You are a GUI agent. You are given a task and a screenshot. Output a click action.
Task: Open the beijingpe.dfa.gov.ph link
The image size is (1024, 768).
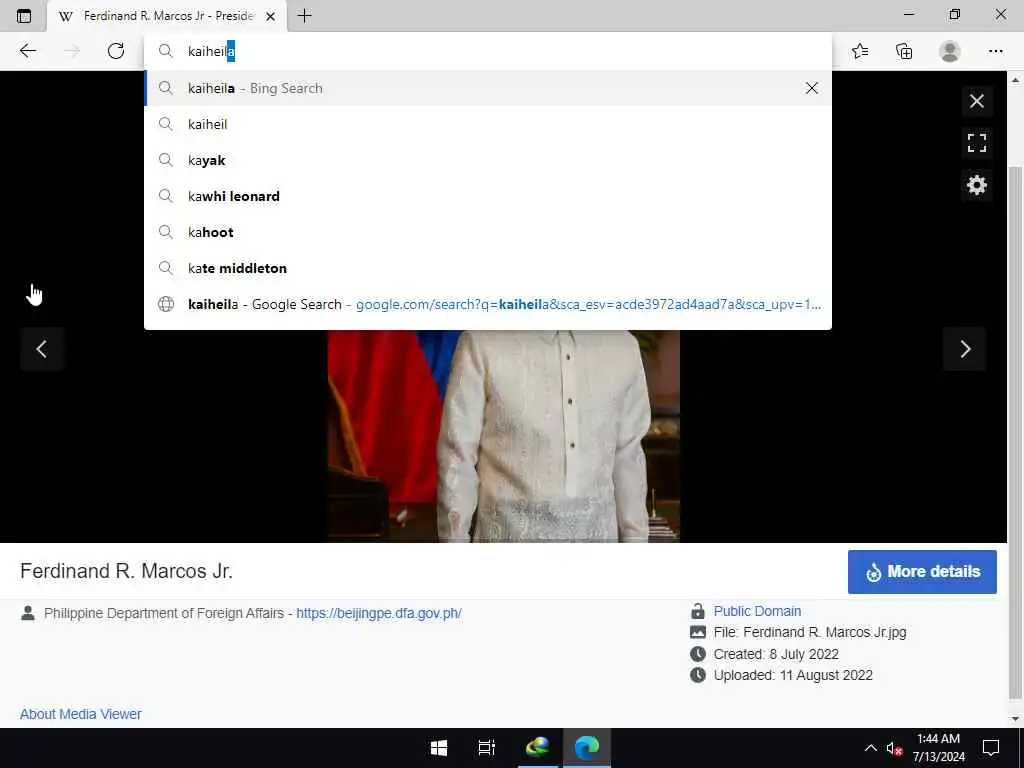click(379, 613)
